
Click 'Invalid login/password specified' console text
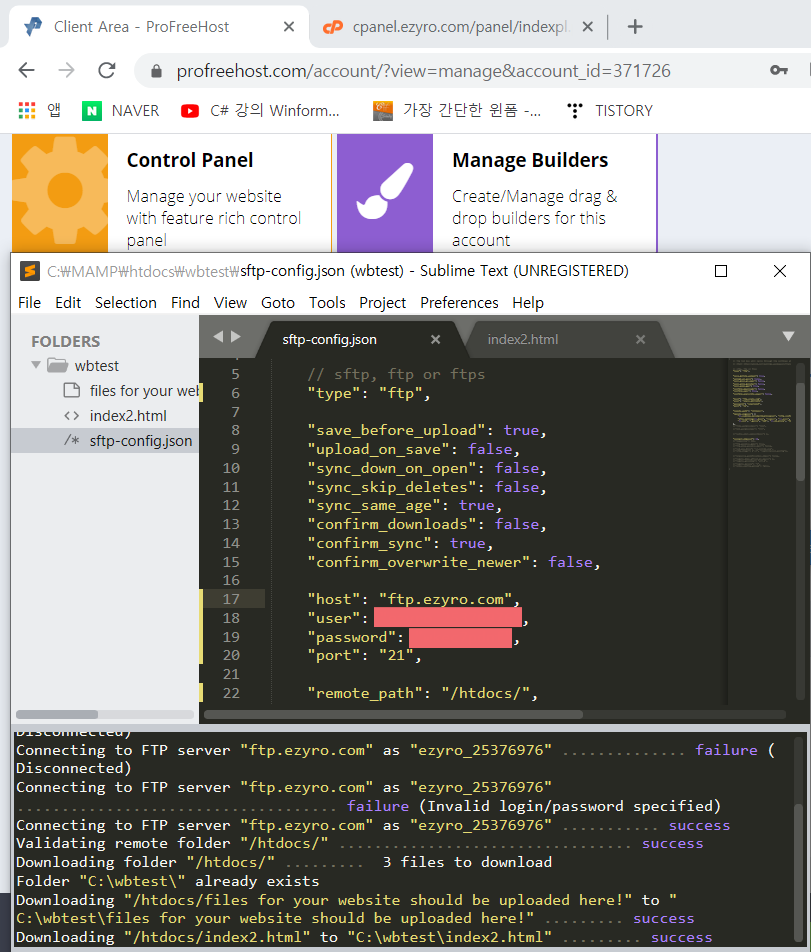click(x=569, y=806)
